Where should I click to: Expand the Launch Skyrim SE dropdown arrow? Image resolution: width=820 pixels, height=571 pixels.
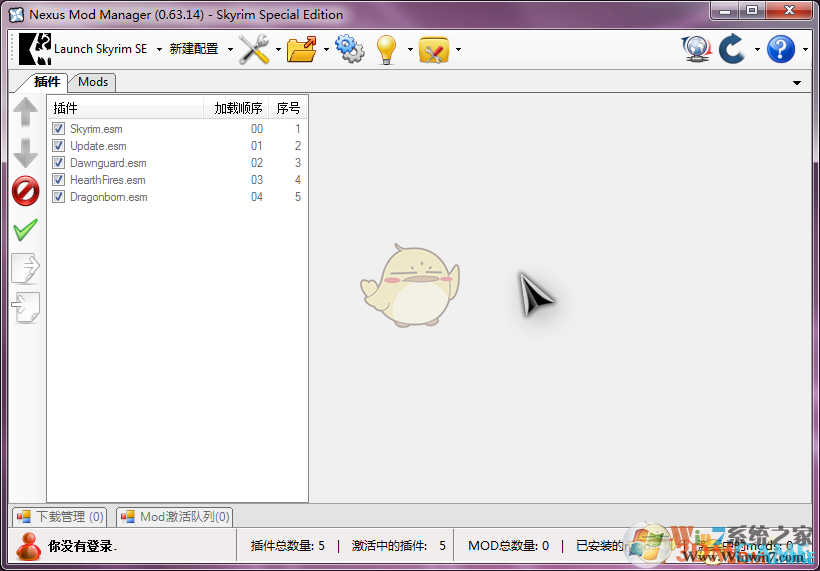click(159, 50)
